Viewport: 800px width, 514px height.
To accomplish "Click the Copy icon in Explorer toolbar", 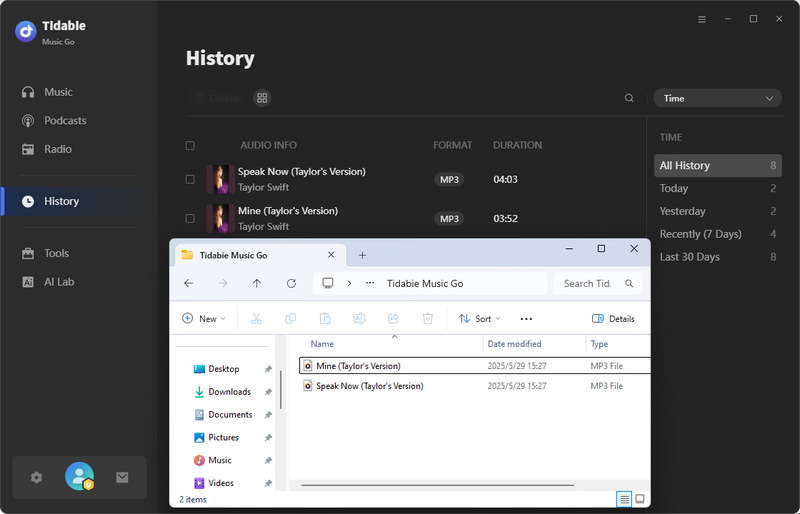I will click(290, 319).
